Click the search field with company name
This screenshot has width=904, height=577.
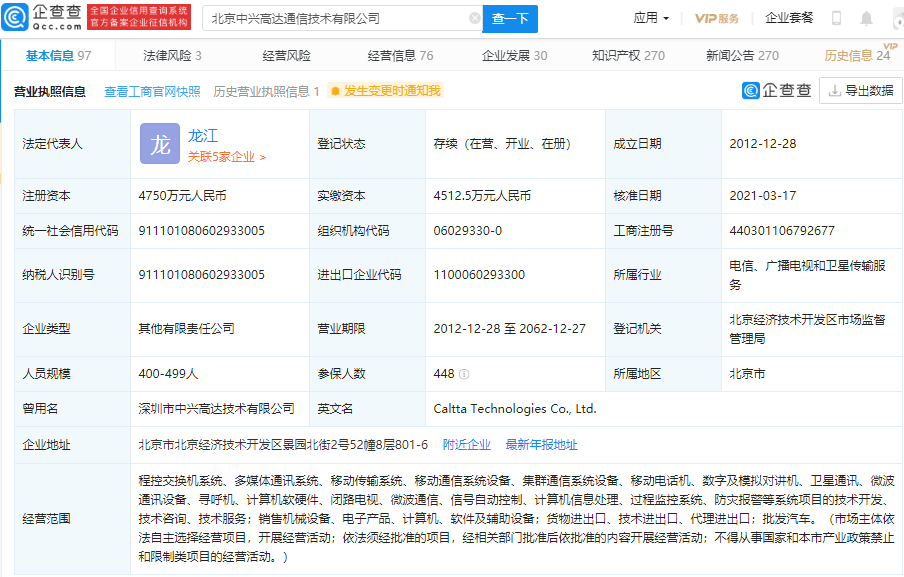342,18
